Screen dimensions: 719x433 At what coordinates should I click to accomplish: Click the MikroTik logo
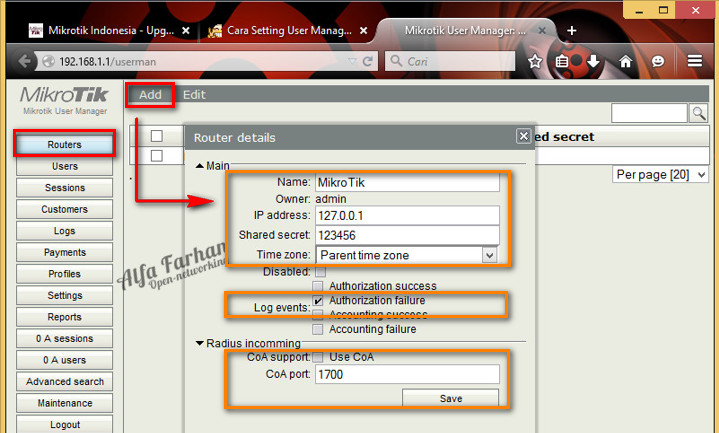click(64, 95)
